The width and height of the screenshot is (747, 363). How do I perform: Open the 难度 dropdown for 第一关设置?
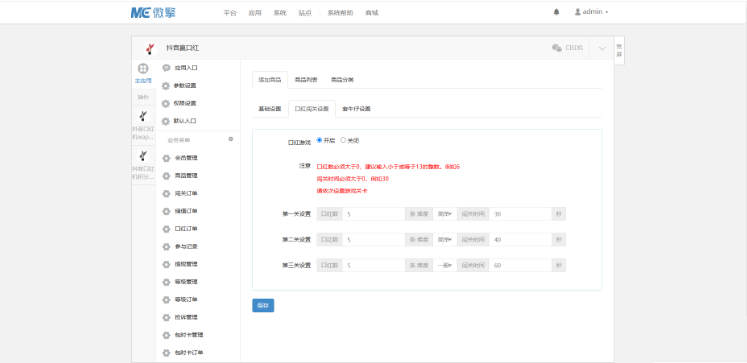tap(444, 214)
